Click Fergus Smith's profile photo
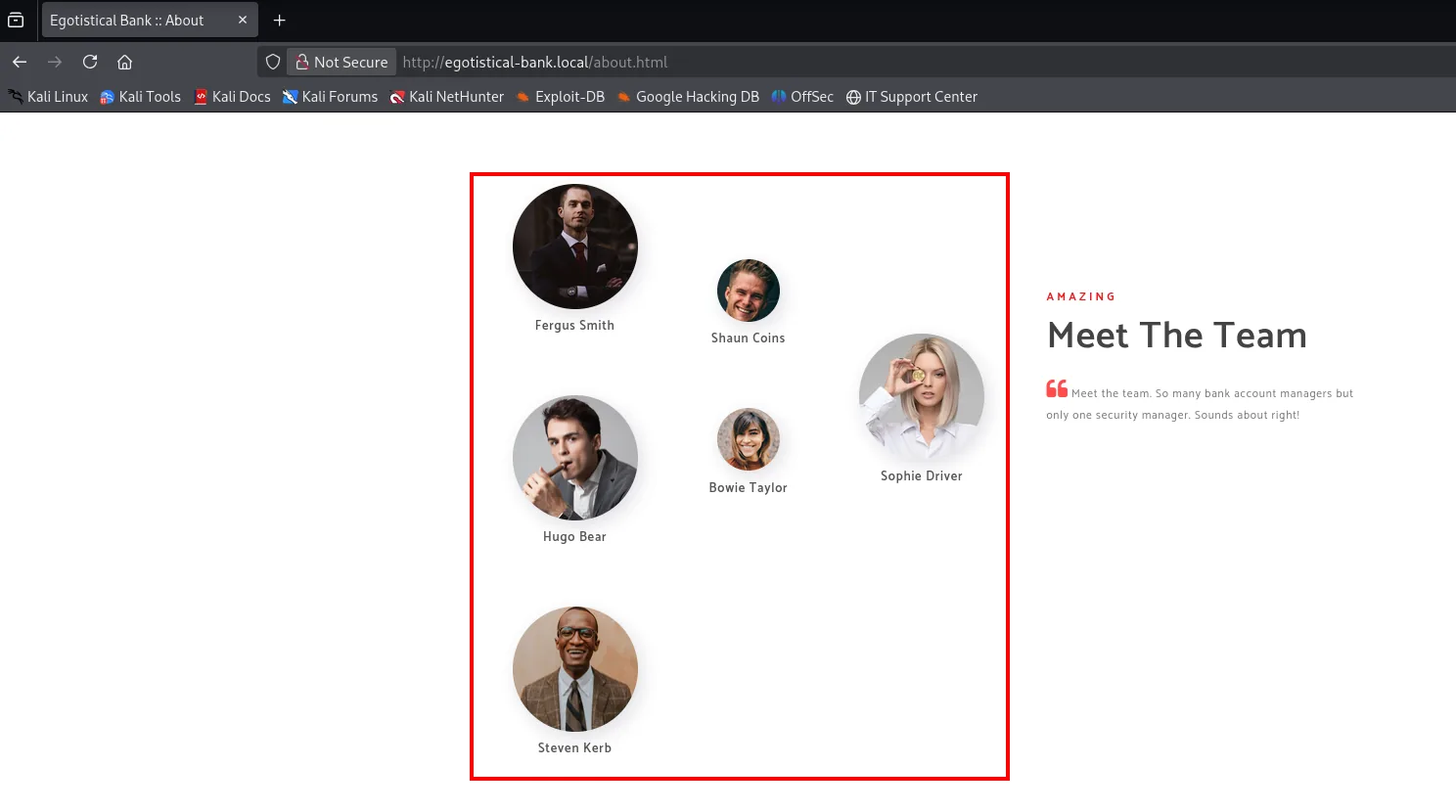1456x812 pixels. [575, 247]
